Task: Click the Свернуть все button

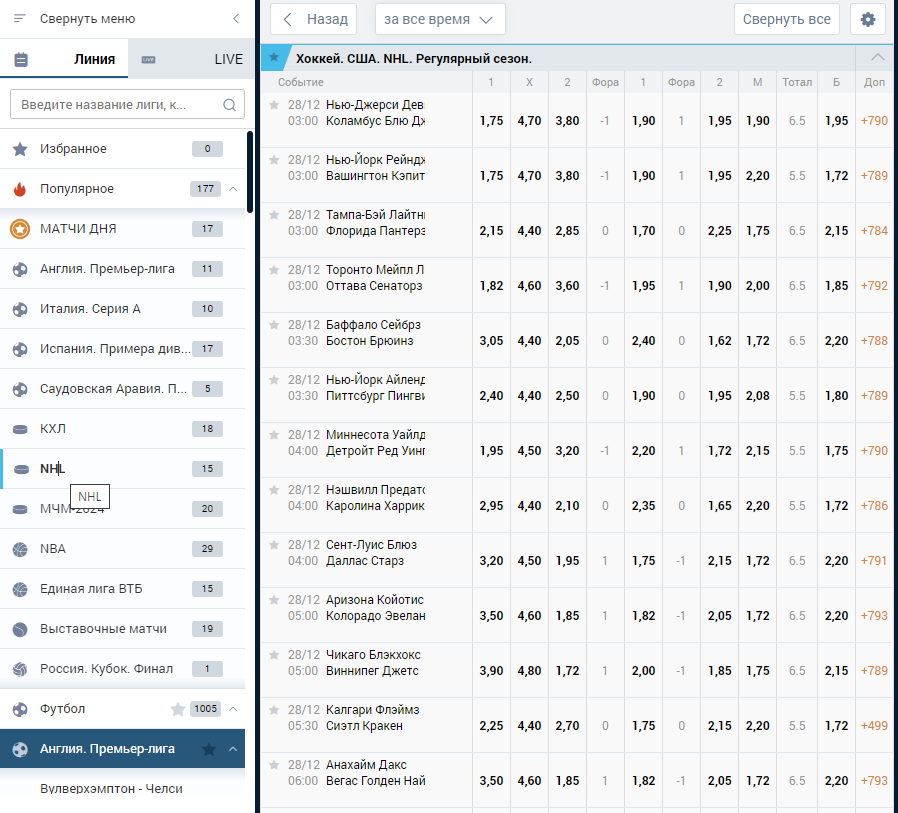Action: (786, 19)
